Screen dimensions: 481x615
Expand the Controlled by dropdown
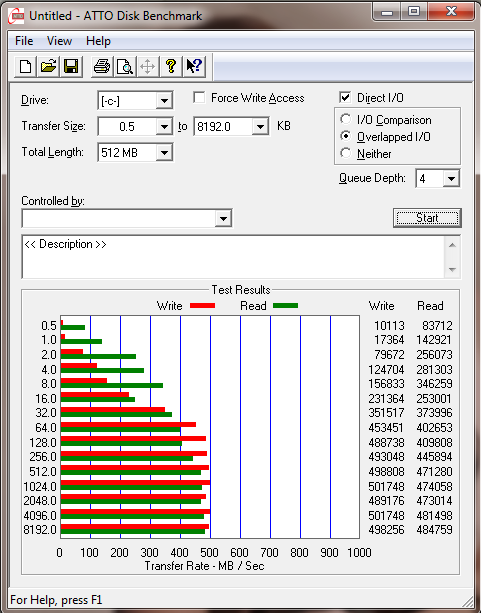pos(223,218)
